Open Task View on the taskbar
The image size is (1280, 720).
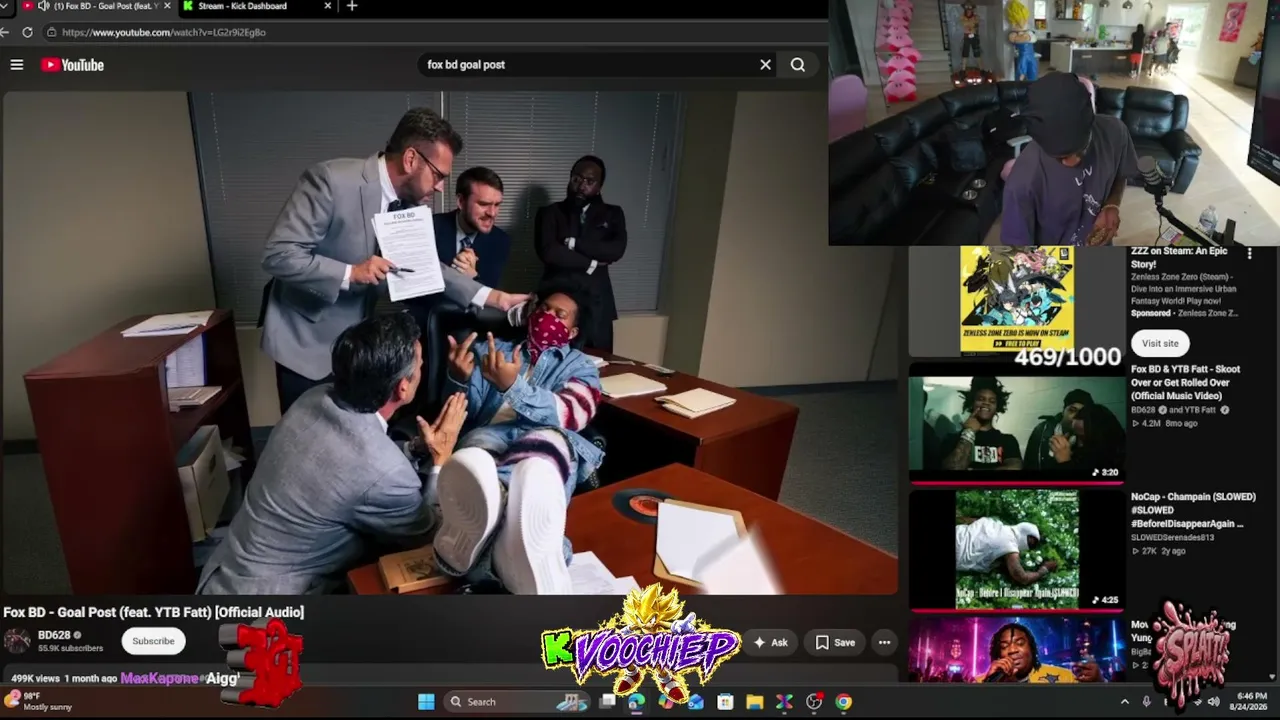pos(607,702)
